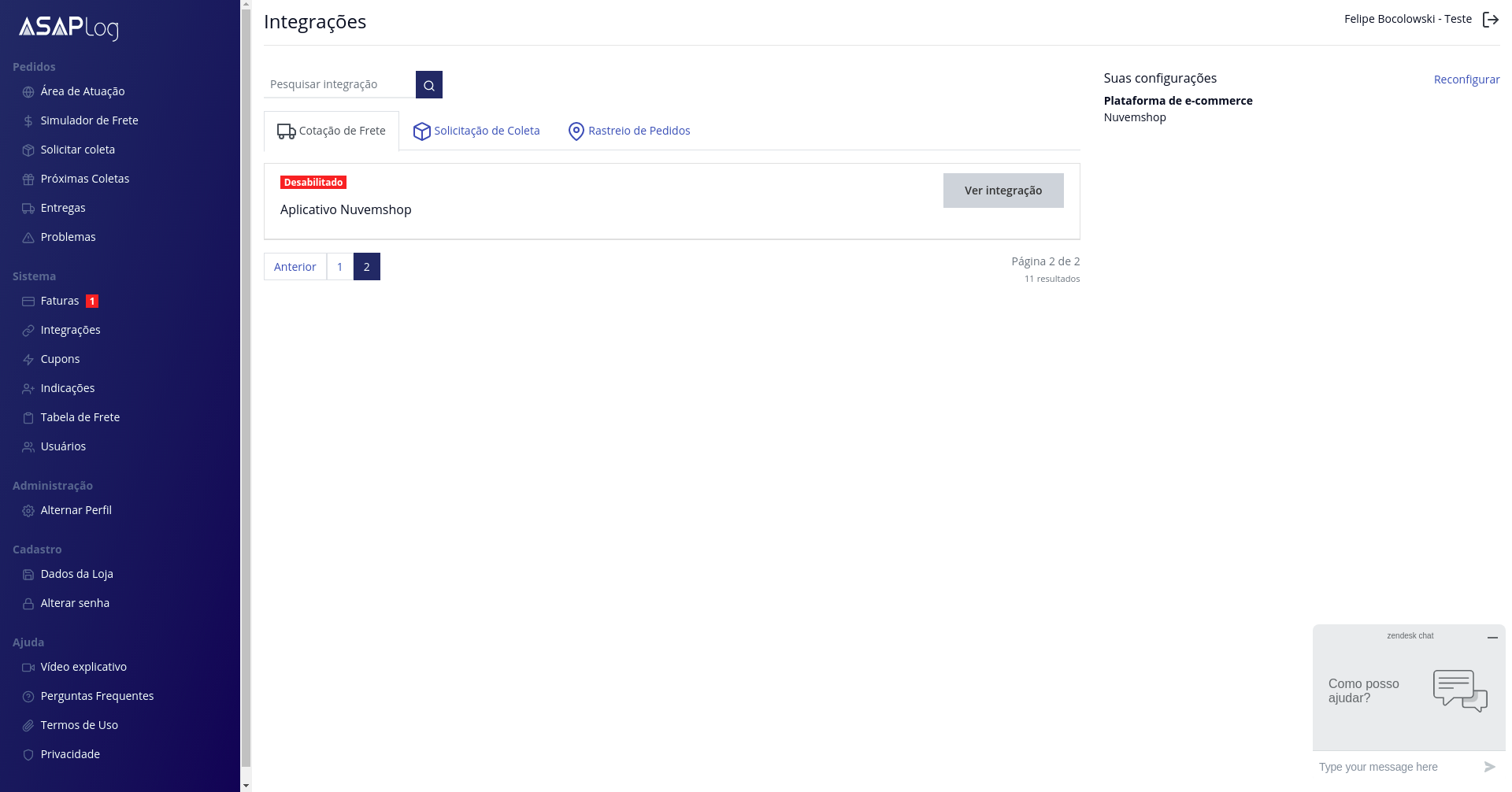Click the 11 resultados text
Image resolution: width=1512 pixels, height=792 pixels.
1052,279
